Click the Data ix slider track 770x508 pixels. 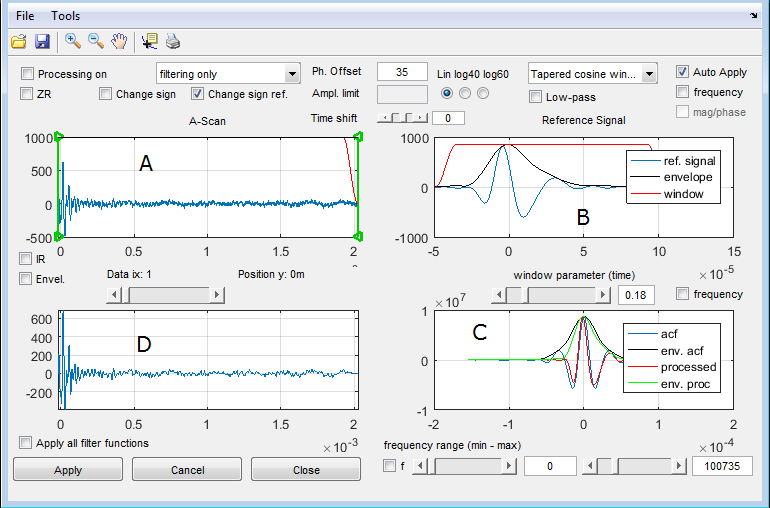pos(169,295)
